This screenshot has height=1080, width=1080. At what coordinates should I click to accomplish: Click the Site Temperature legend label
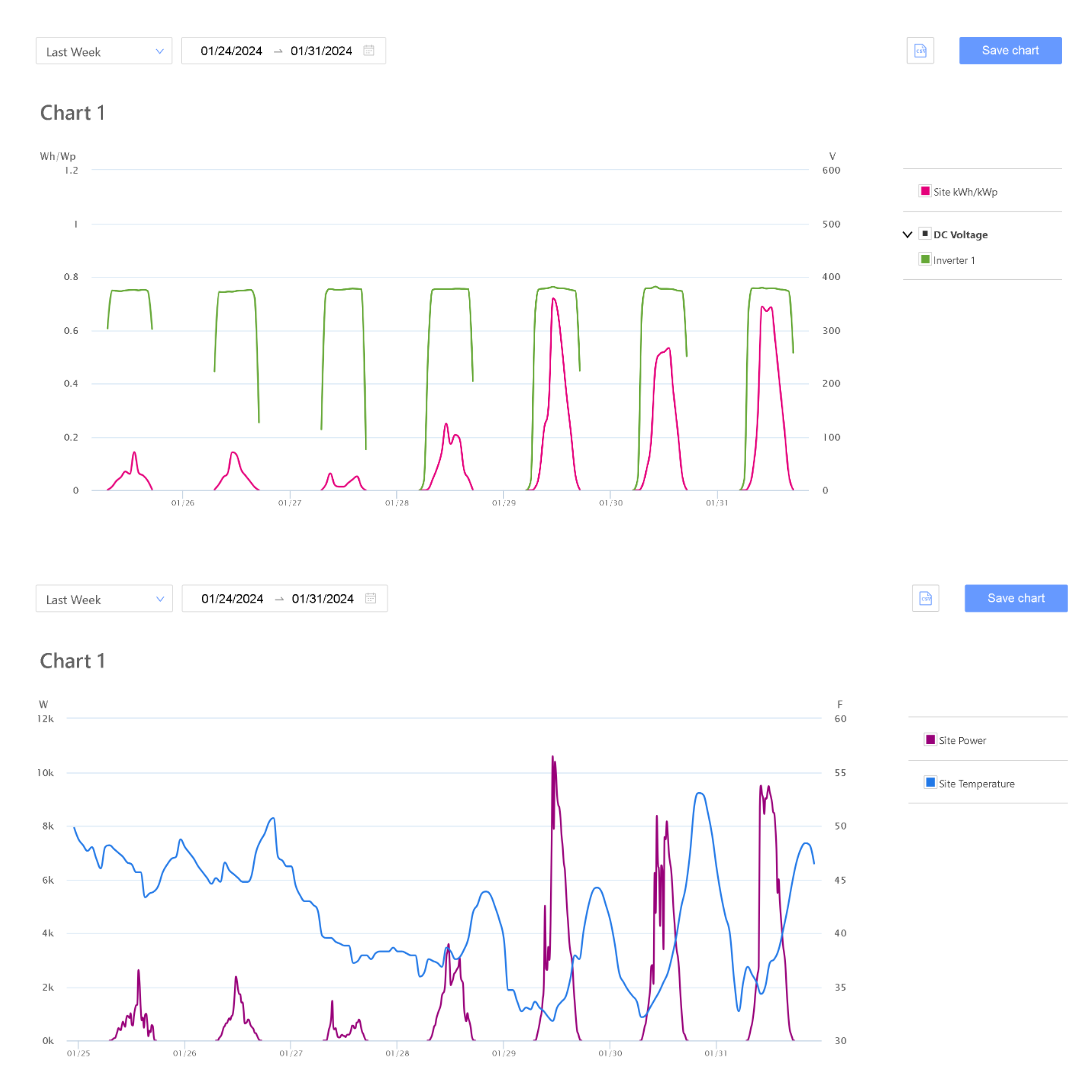coord(976,784)
